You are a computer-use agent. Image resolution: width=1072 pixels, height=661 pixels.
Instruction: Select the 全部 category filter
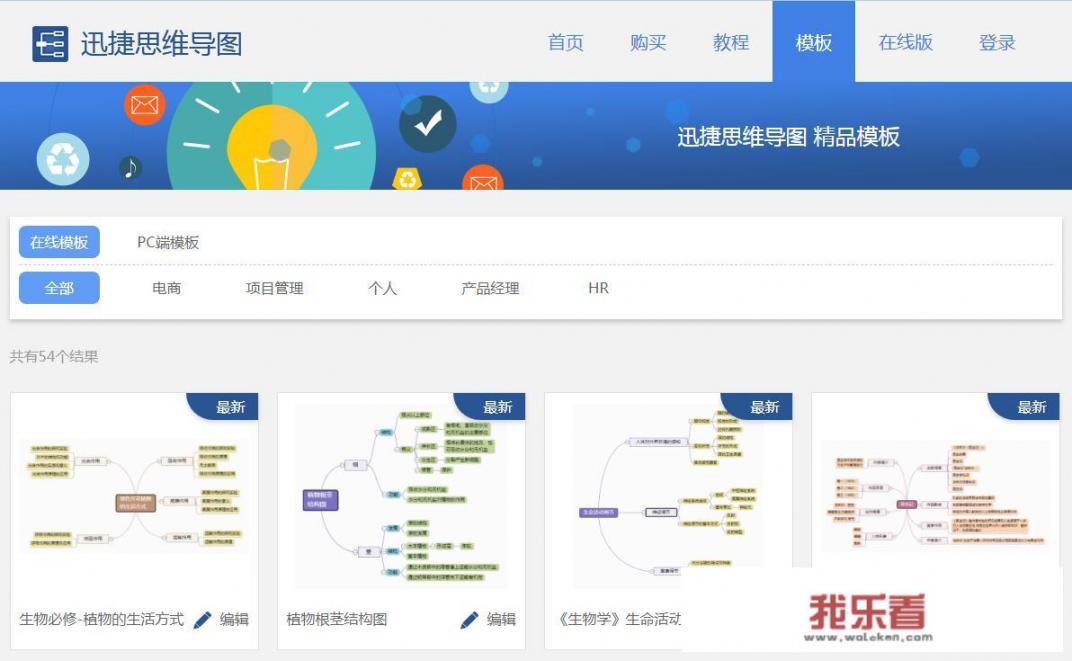coord(59,288)
